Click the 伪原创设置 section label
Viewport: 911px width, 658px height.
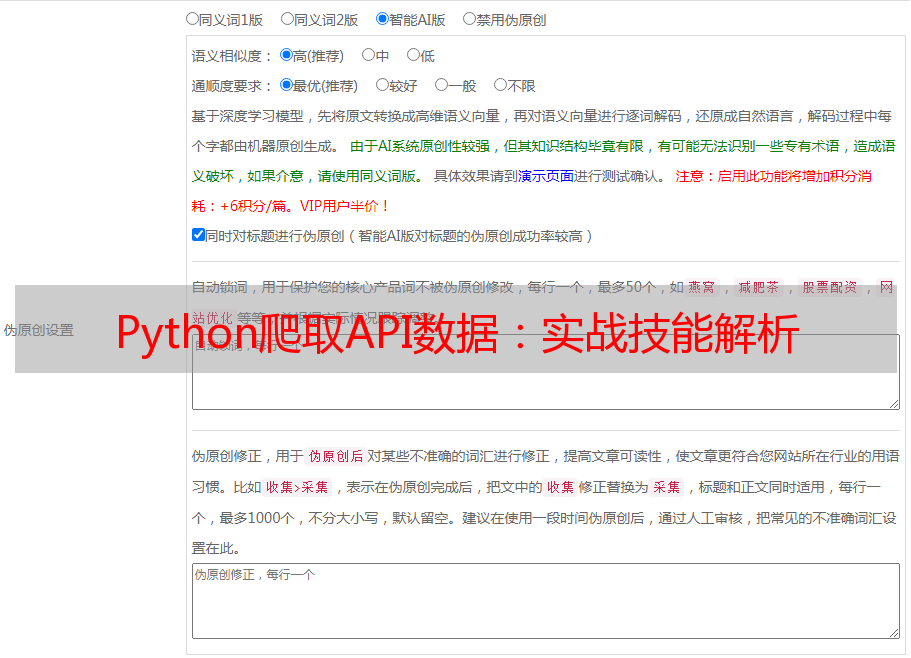38,330
